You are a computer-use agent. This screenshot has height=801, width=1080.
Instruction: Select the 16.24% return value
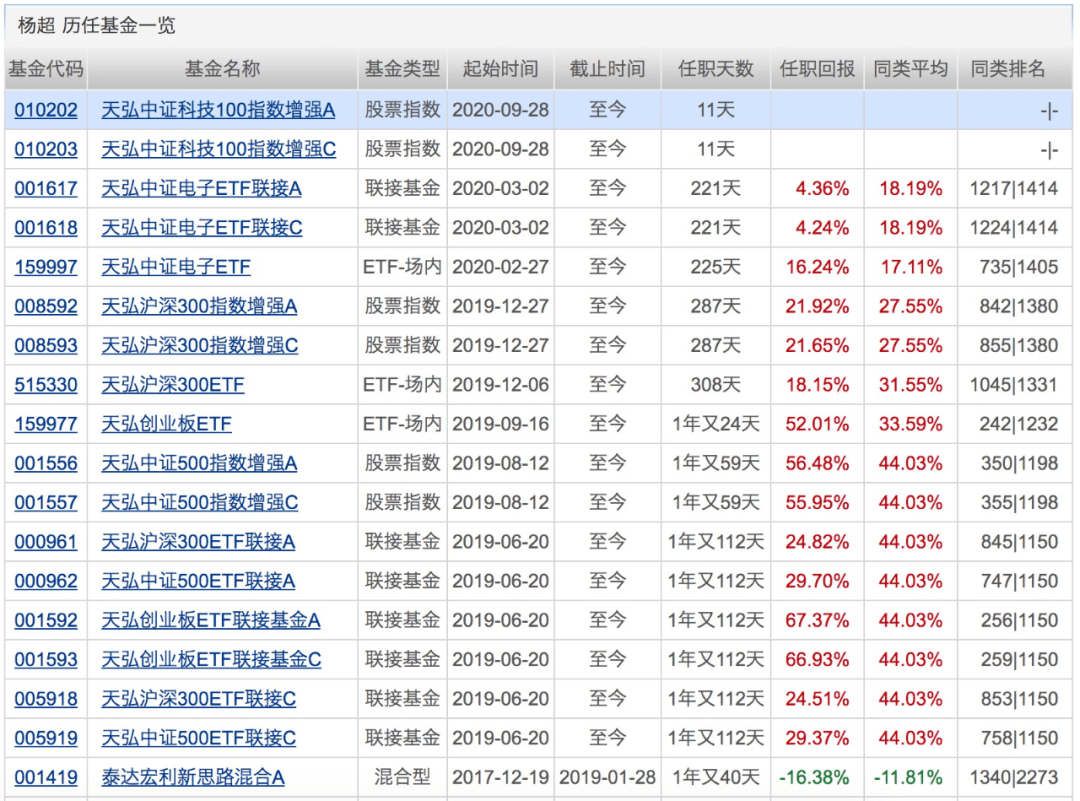tap(817, 267)
